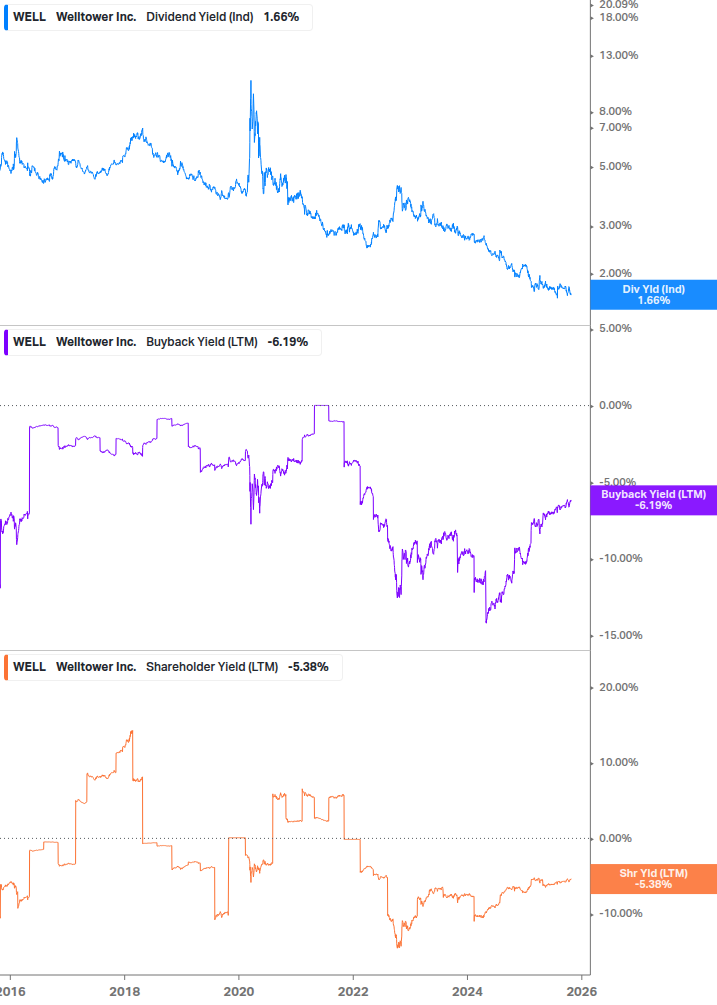Screen dimensions: 717x1005
Task: Click the orange Shr Yld (LTM) value badge
Action: click(x=654, y=879)
